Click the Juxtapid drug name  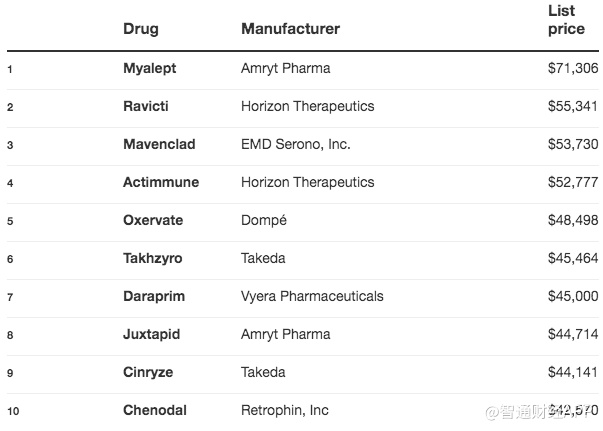pos(153,334)
